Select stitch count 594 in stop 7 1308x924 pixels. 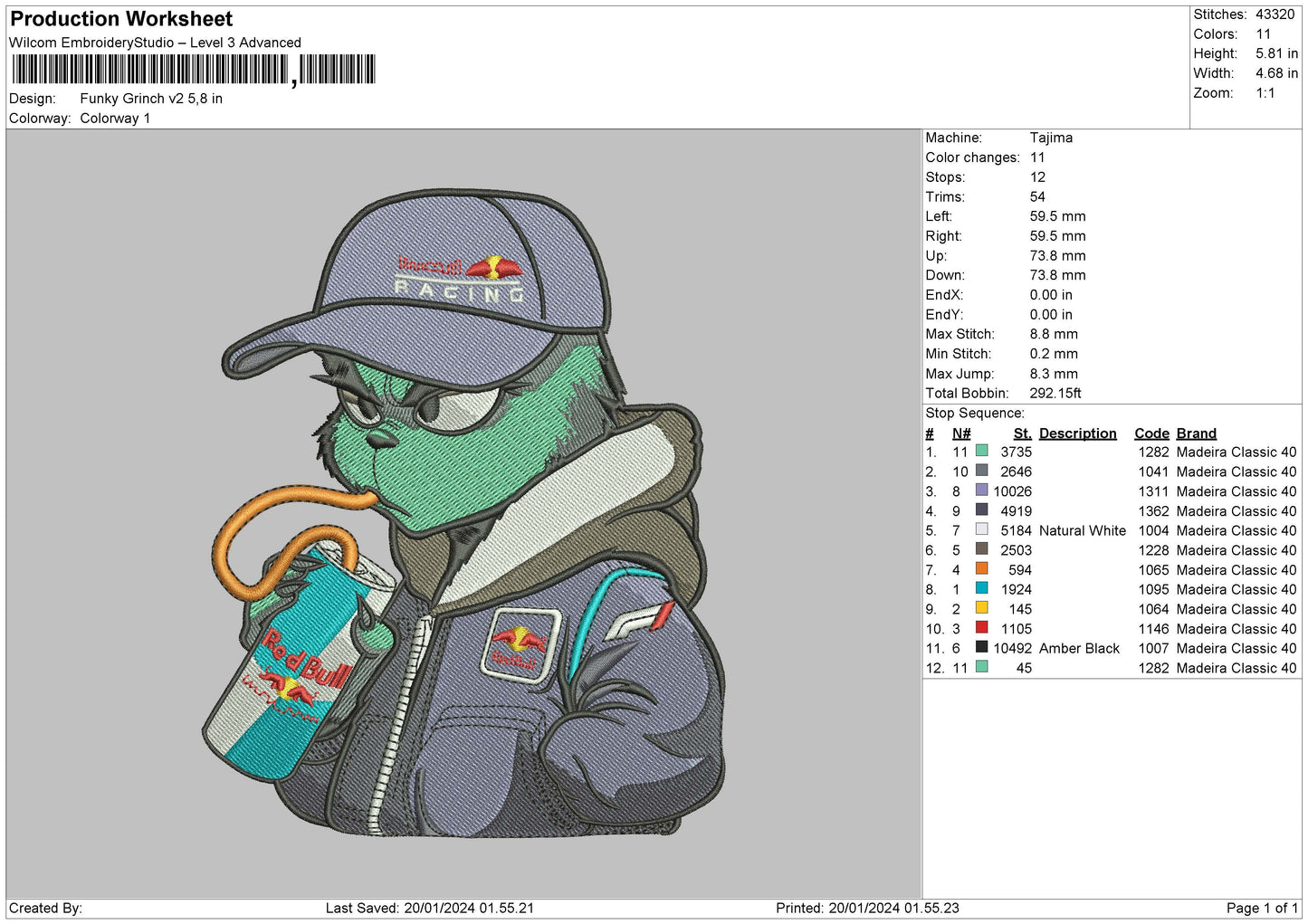click(x=1020, y=570)
